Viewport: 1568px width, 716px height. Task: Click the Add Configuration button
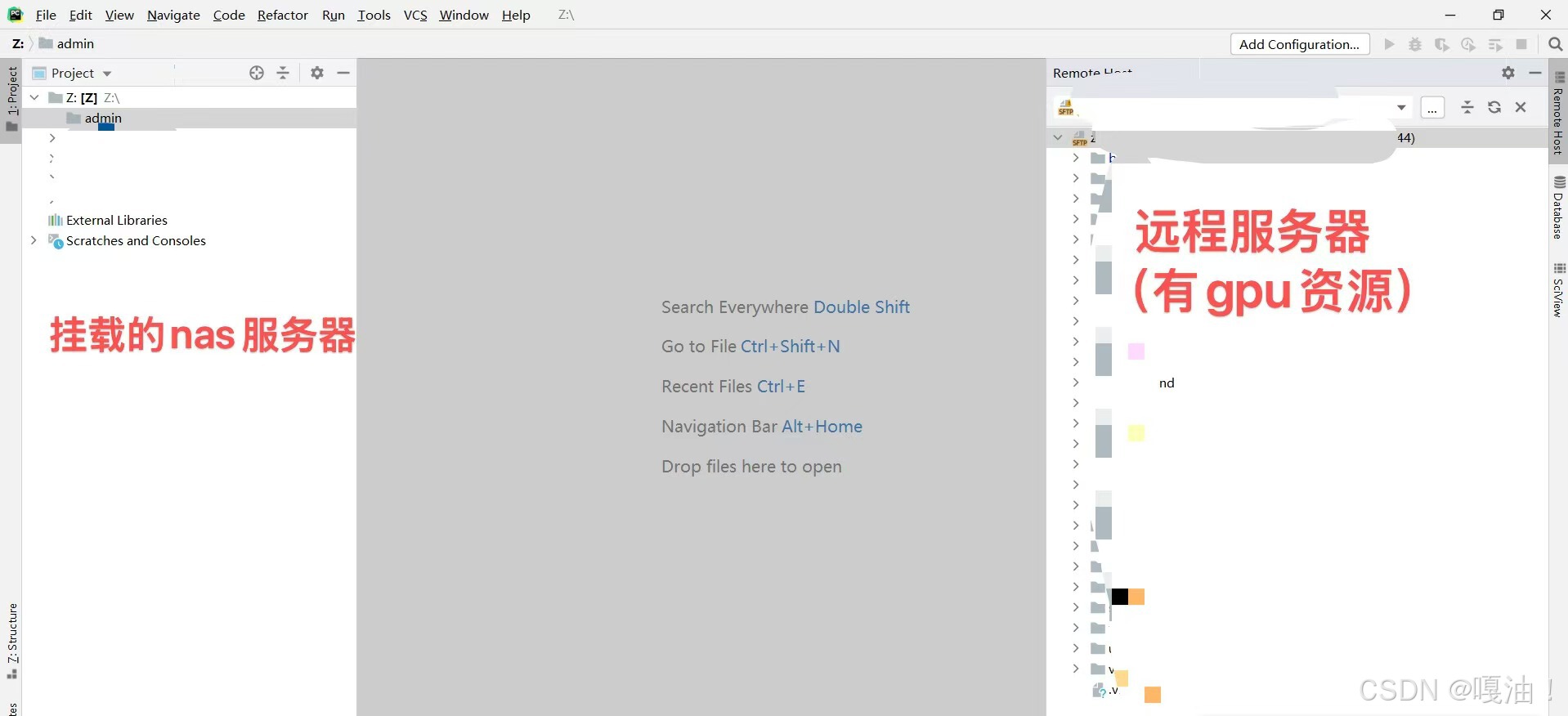point(1300,44)
